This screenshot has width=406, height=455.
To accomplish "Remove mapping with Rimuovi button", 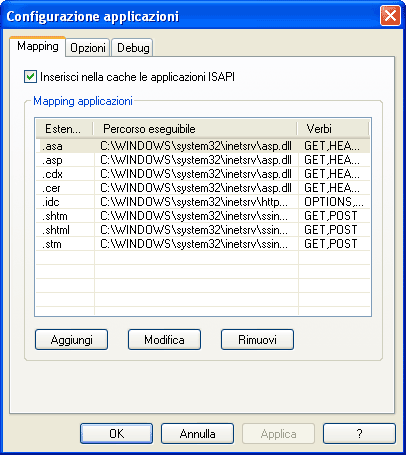I will pos(257,340).
